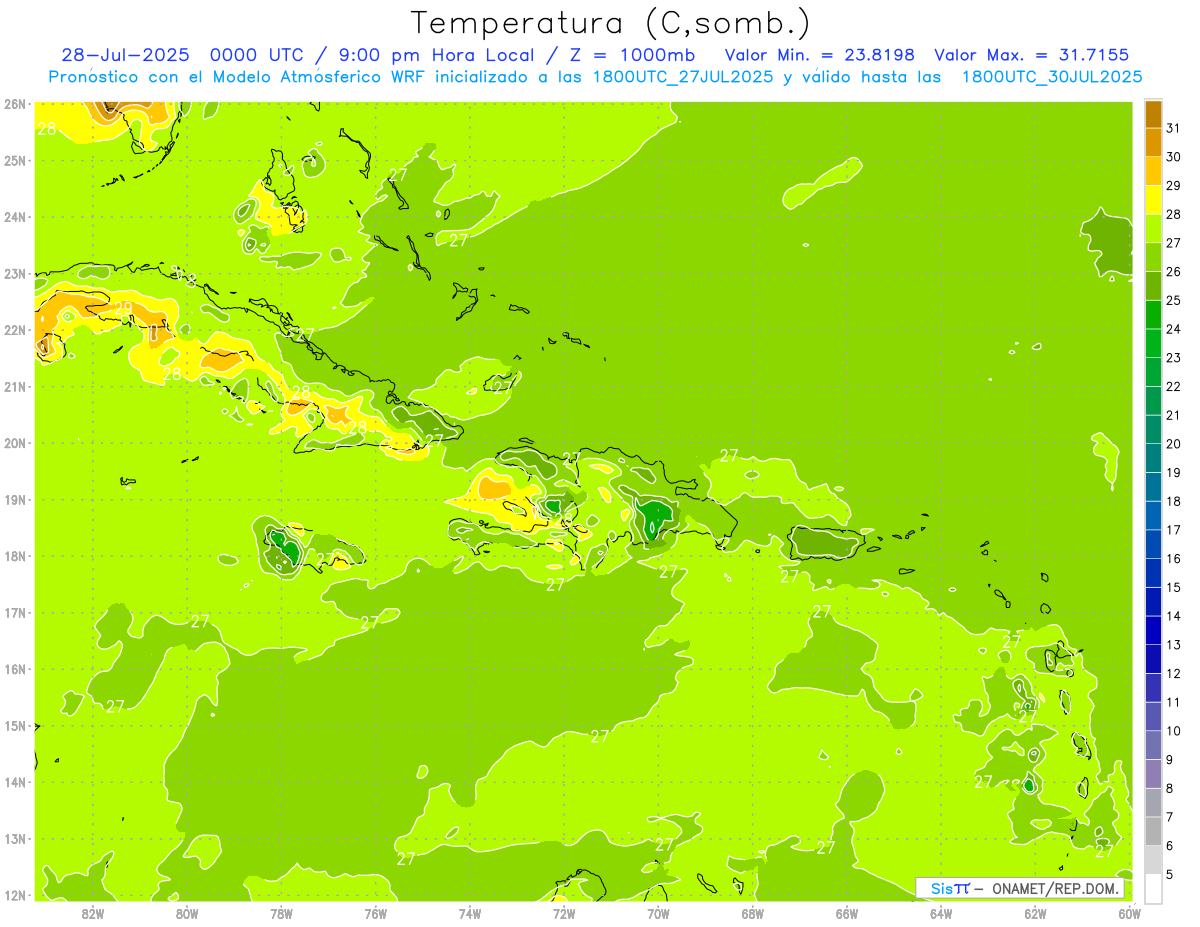Click the '18N' latitude axis label

click(x=14, y=556)
